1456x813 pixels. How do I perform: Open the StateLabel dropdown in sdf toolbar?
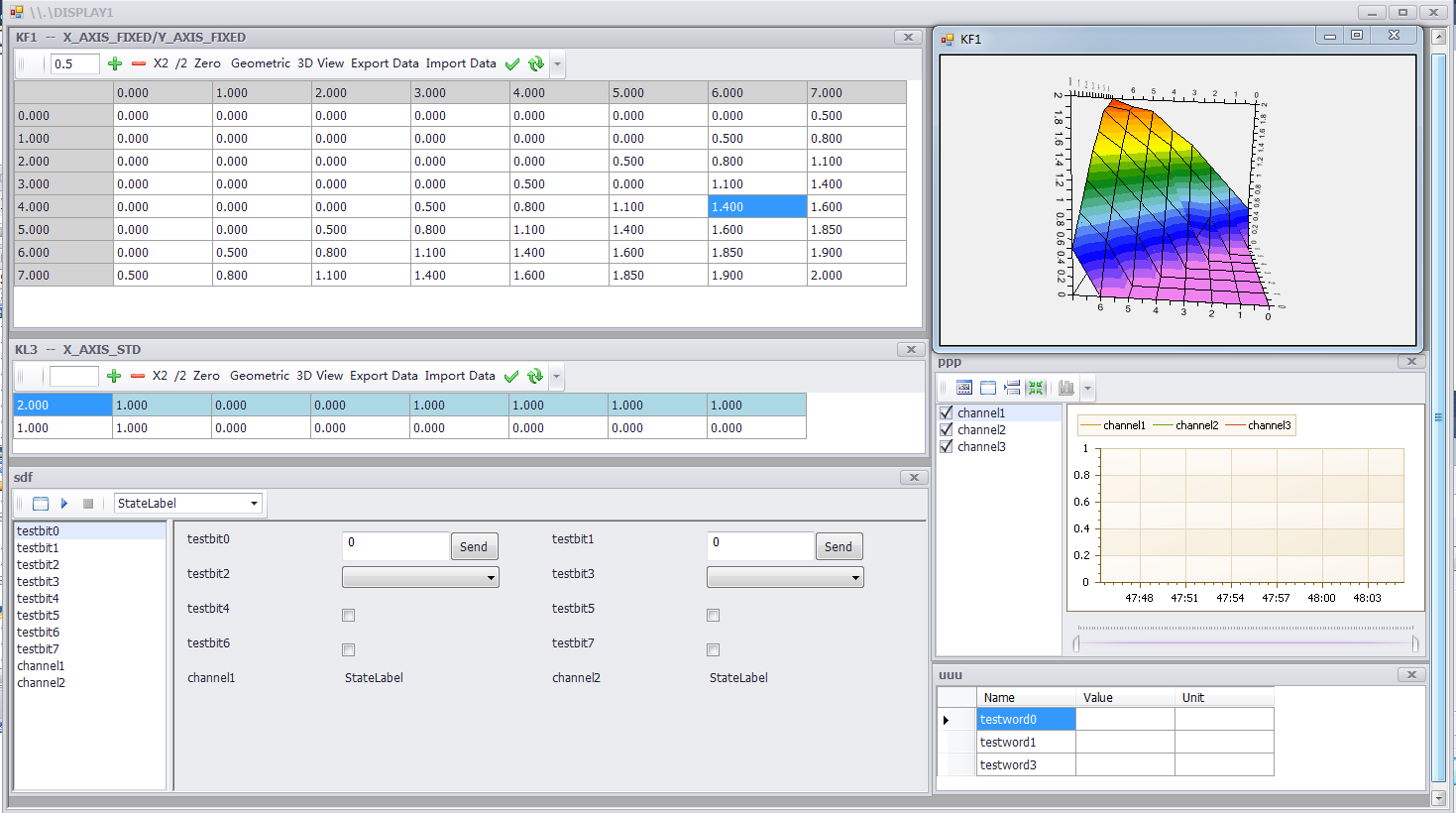pos(254,504)
